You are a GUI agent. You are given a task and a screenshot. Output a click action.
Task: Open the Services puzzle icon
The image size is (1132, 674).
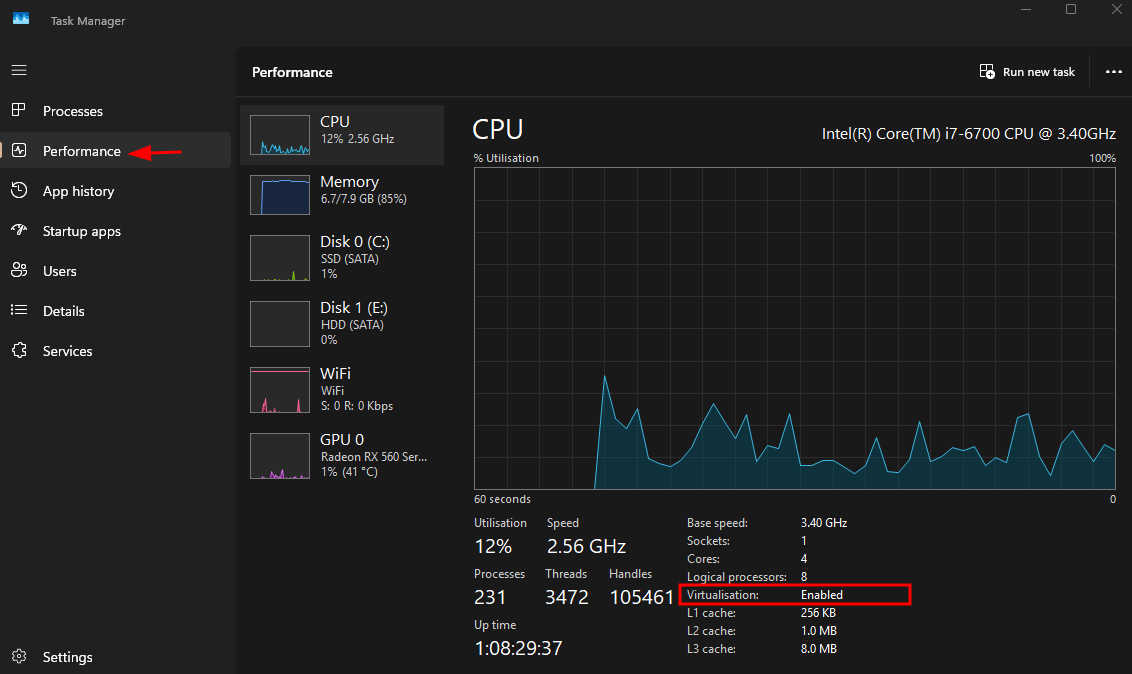[x=19, y=350]
